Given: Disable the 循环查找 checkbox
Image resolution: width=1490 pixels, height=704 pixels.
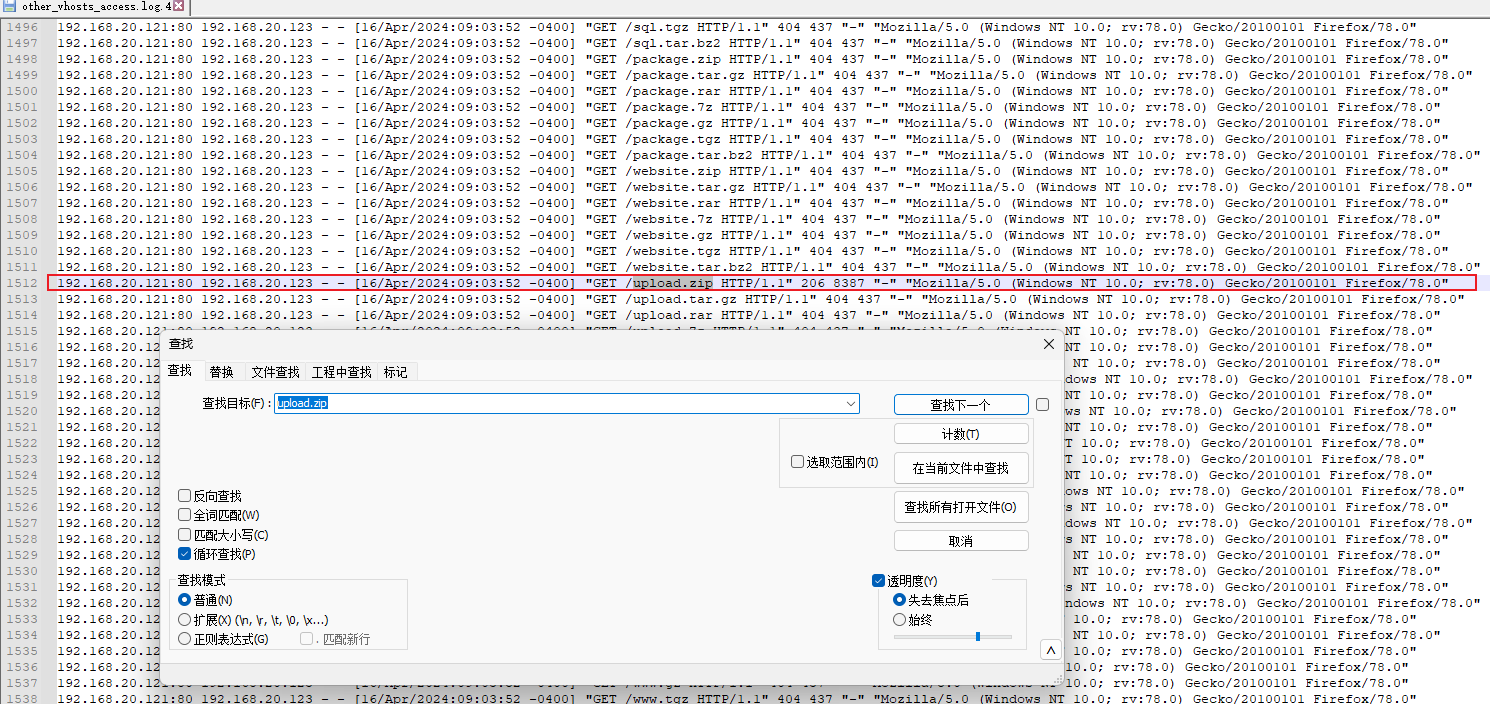Looking at the screenshot, I should tap(184, 554).
